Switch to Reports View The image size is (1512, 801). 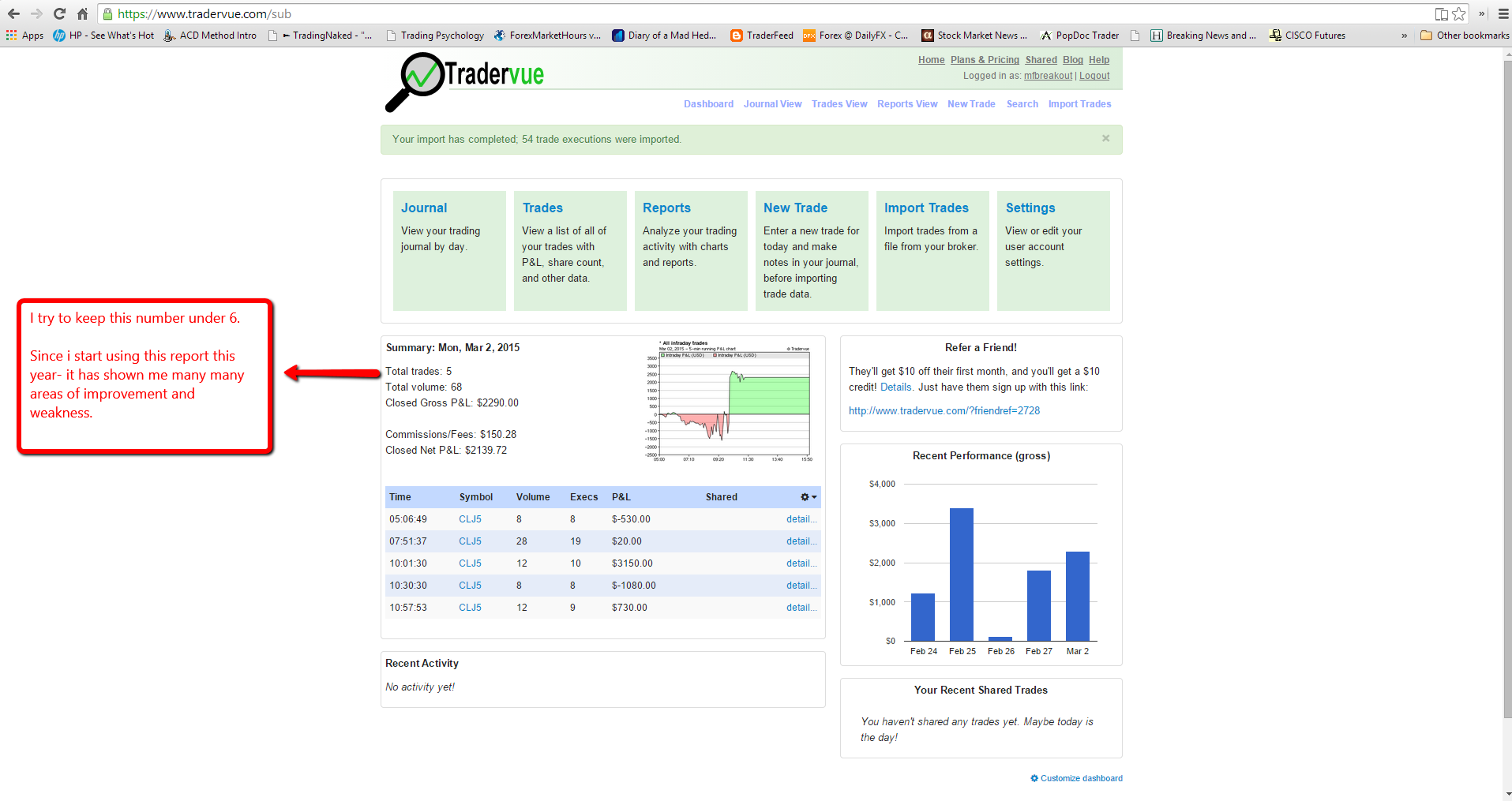pyautogui.click(x=907, y=104)
